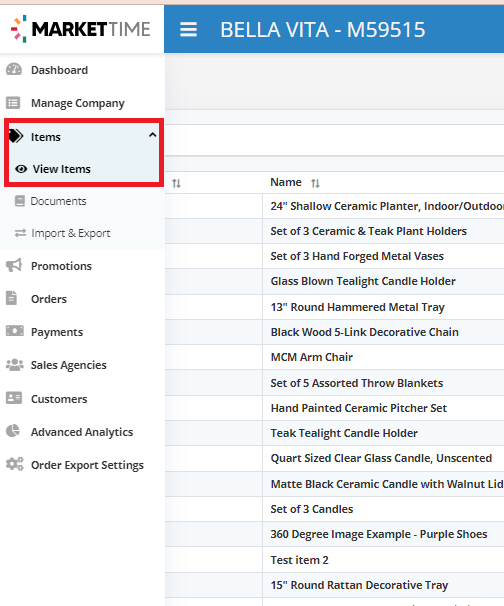The height and width of the screenshot is (606, 504).
Task: Select Glass Blown Tealight Candle Holder
Action: [363, 281]
